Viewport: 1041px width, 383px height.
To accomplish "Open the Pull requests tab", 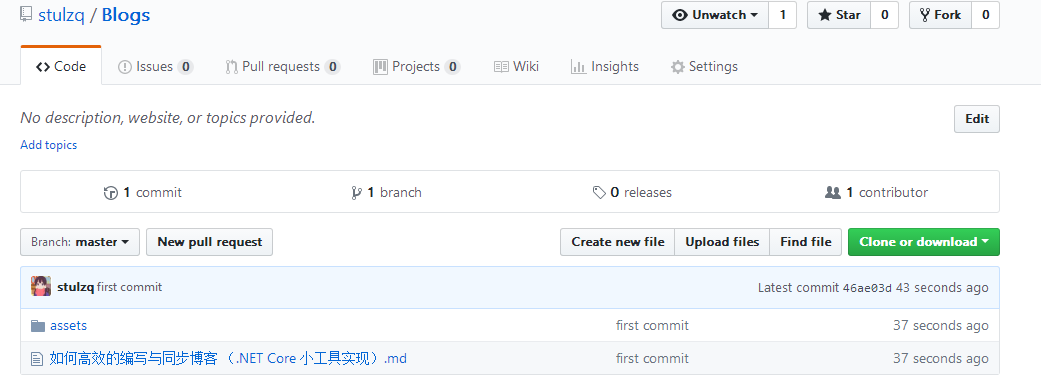I will click(x=283, y=66).
